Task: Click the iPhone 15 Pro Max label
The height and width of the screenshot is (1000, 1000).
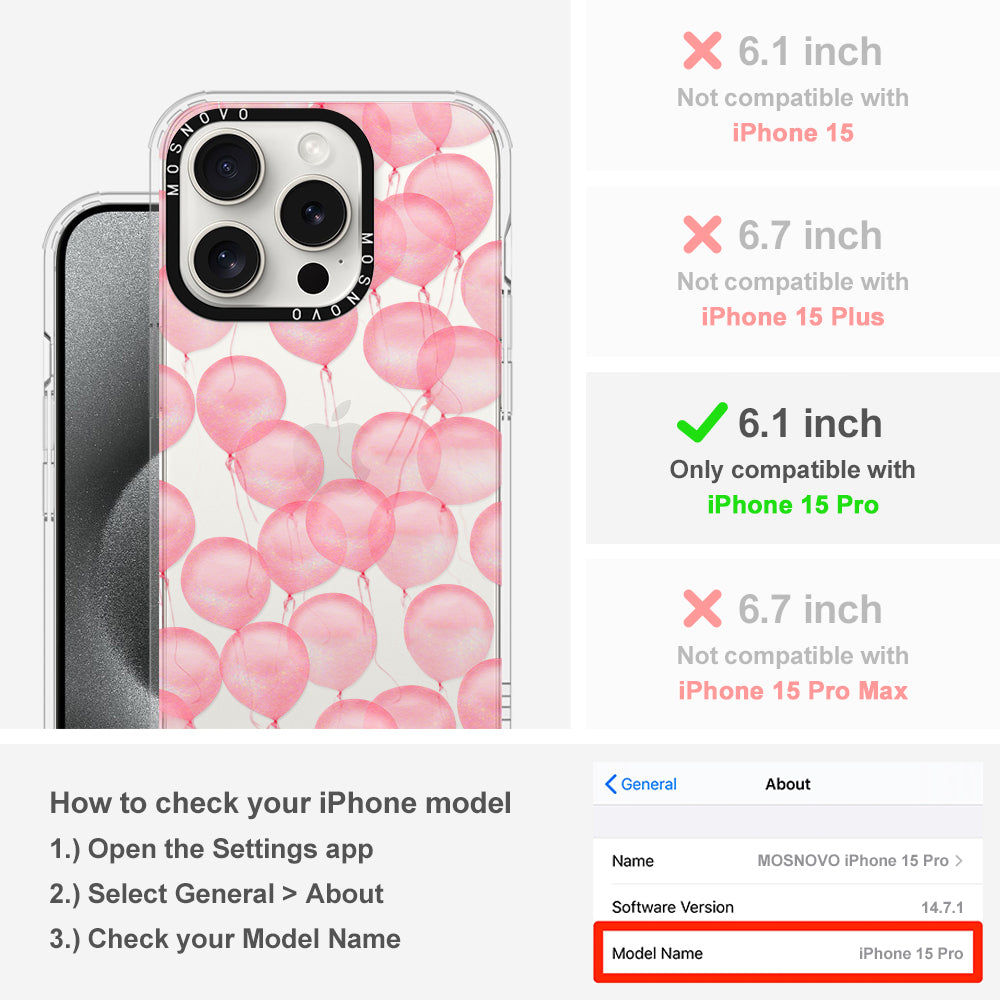Action: 793,691
